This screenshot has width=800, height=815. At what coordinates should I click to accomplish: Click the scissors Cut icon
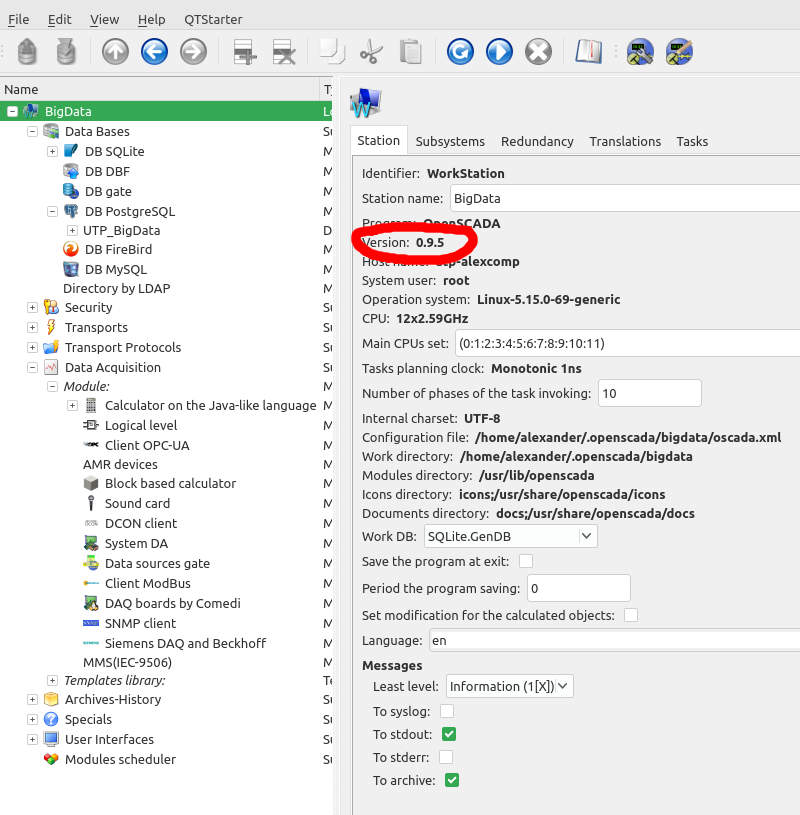pos(371,52)
